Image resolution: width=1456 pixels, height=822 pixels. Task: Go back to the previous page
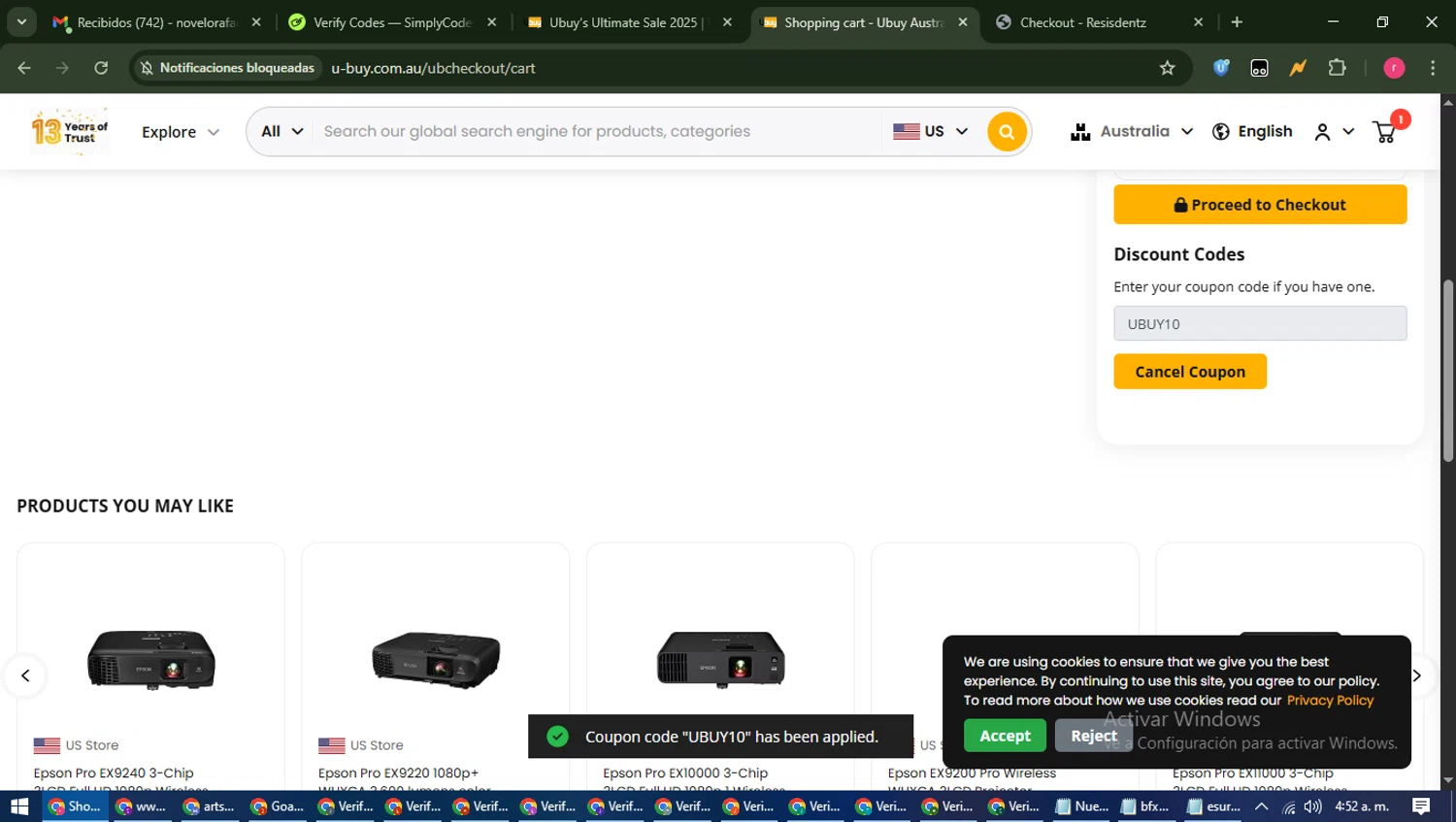(24, 68)
